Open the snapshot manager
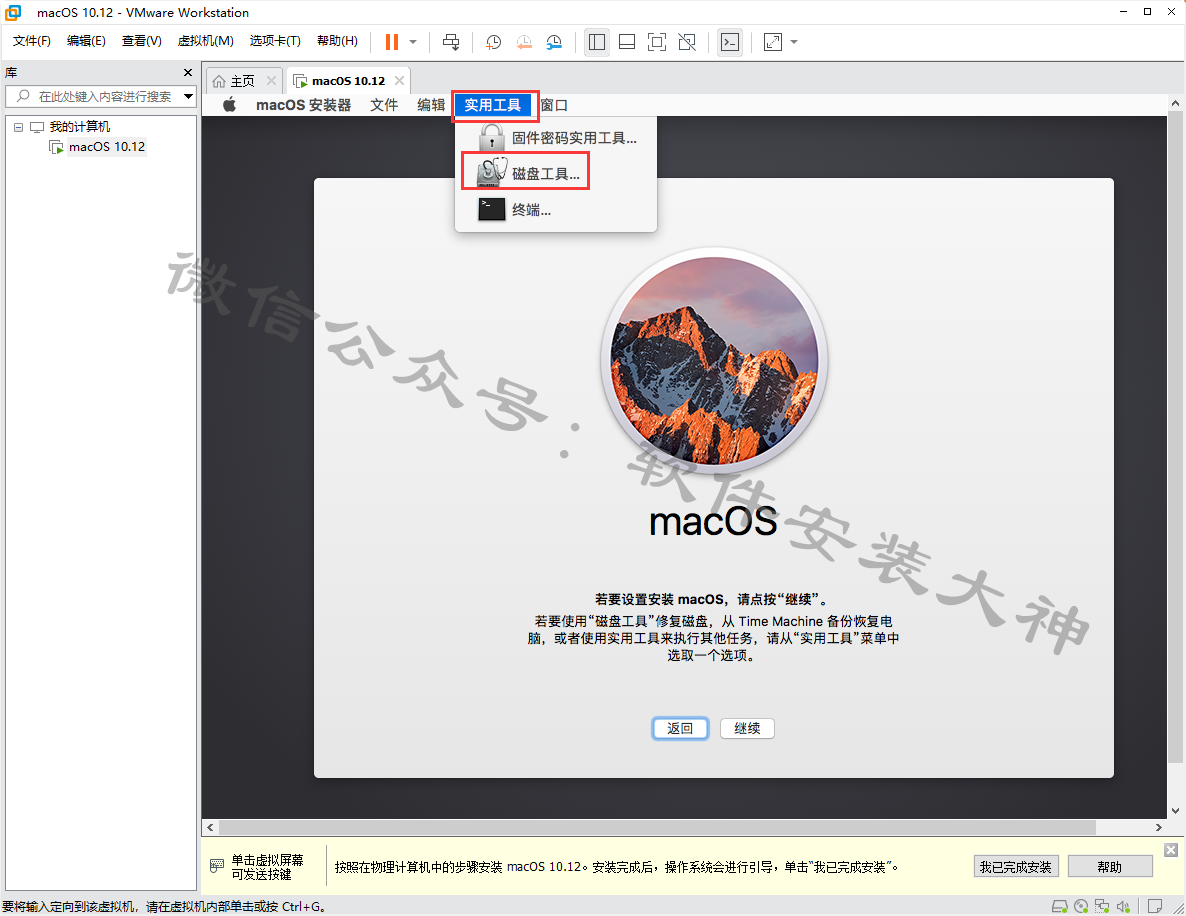 pos(554,42)
